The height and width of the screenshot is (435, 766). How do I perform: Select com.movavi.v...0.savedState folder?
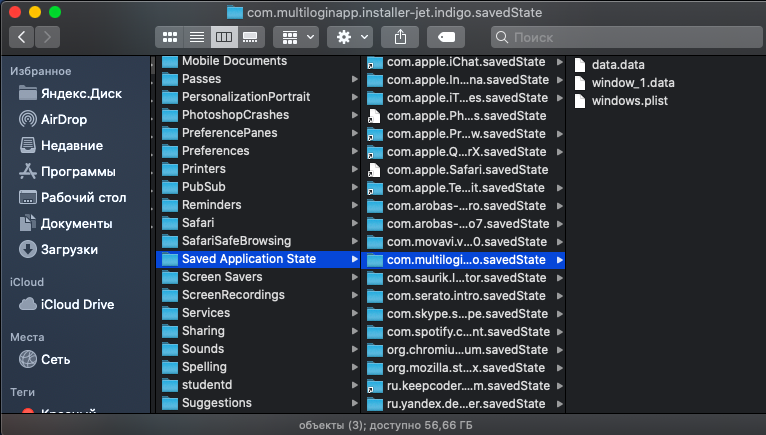464,242
